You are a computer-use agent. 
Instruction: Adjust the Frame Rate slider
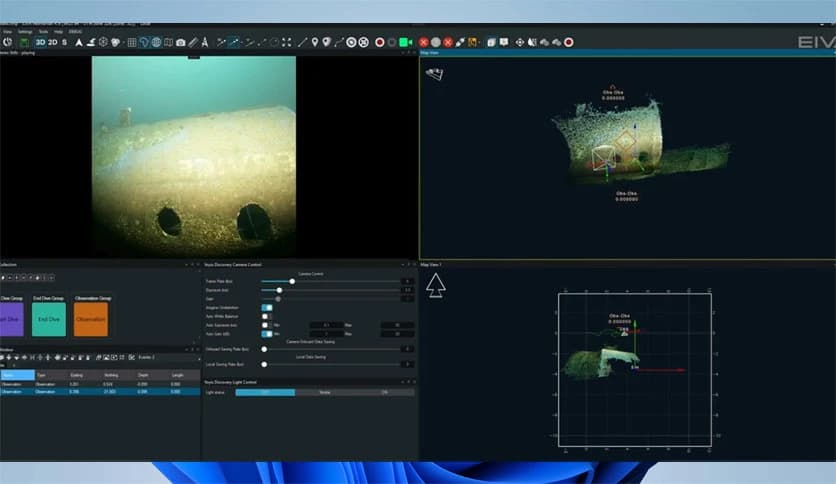pos(292,282)
